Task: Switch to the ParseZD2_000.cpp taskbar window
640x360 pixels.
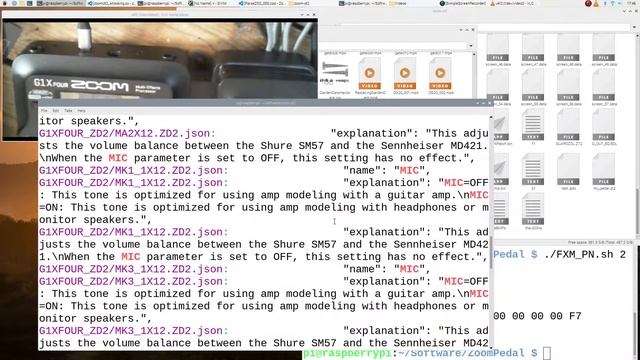Action: click(262, 3)
